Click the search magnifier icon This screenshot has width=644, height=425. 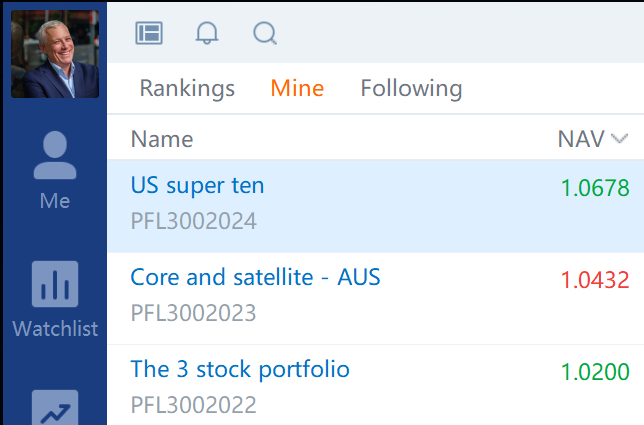[x=265, y=33]
